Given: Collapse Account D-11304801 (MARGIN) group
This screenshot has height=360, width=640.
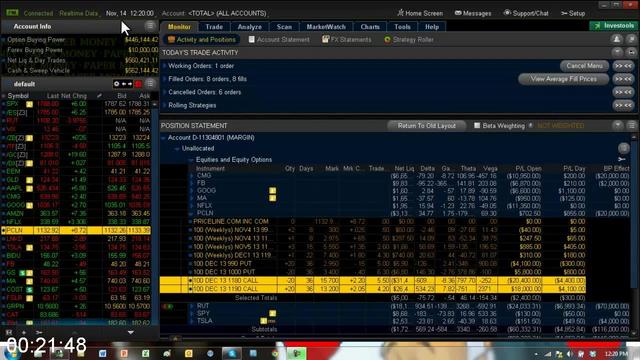Looking at the screenshot, I should [x=164, y=138].
